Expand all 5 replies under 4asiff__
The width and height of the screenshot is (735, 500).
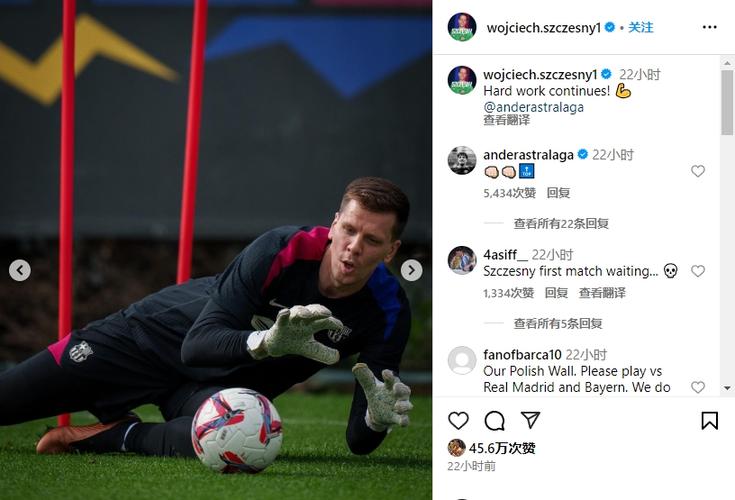[557, 323]
